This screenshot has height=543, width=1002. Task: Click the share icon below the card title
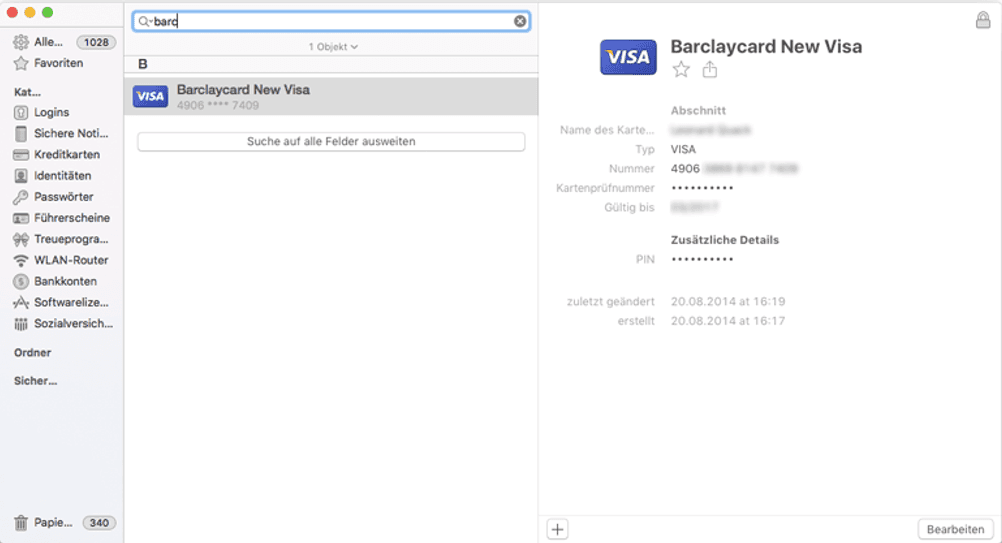click(x=709, y=69)
